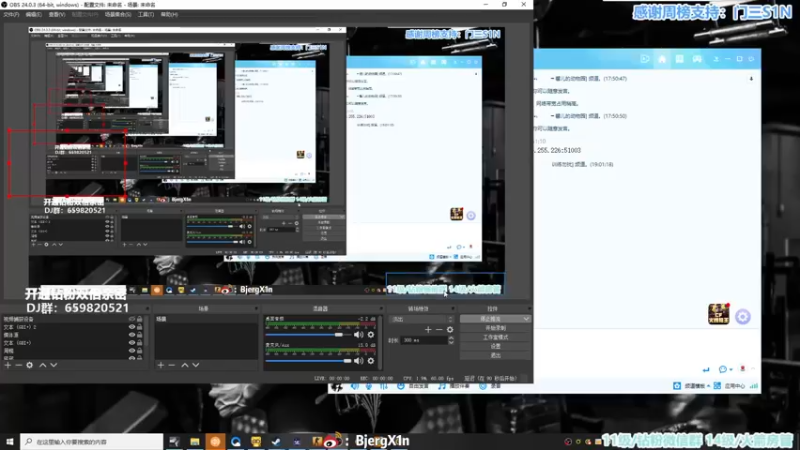This screenshot has width=800, height=450.
Task: Remove selected source with the minus icon
Action: coord(18,365)
